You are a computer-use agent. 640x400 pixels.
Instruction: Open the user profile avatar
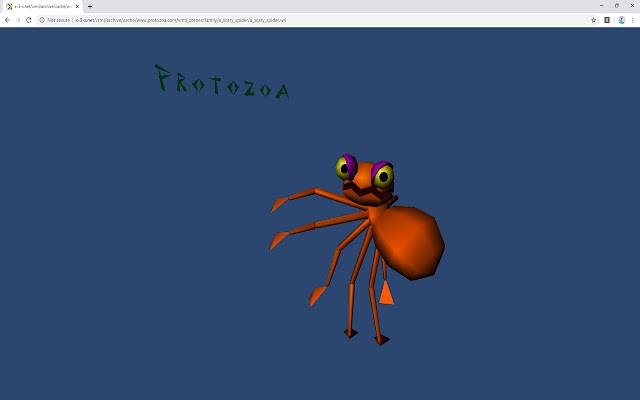point(621,20)
